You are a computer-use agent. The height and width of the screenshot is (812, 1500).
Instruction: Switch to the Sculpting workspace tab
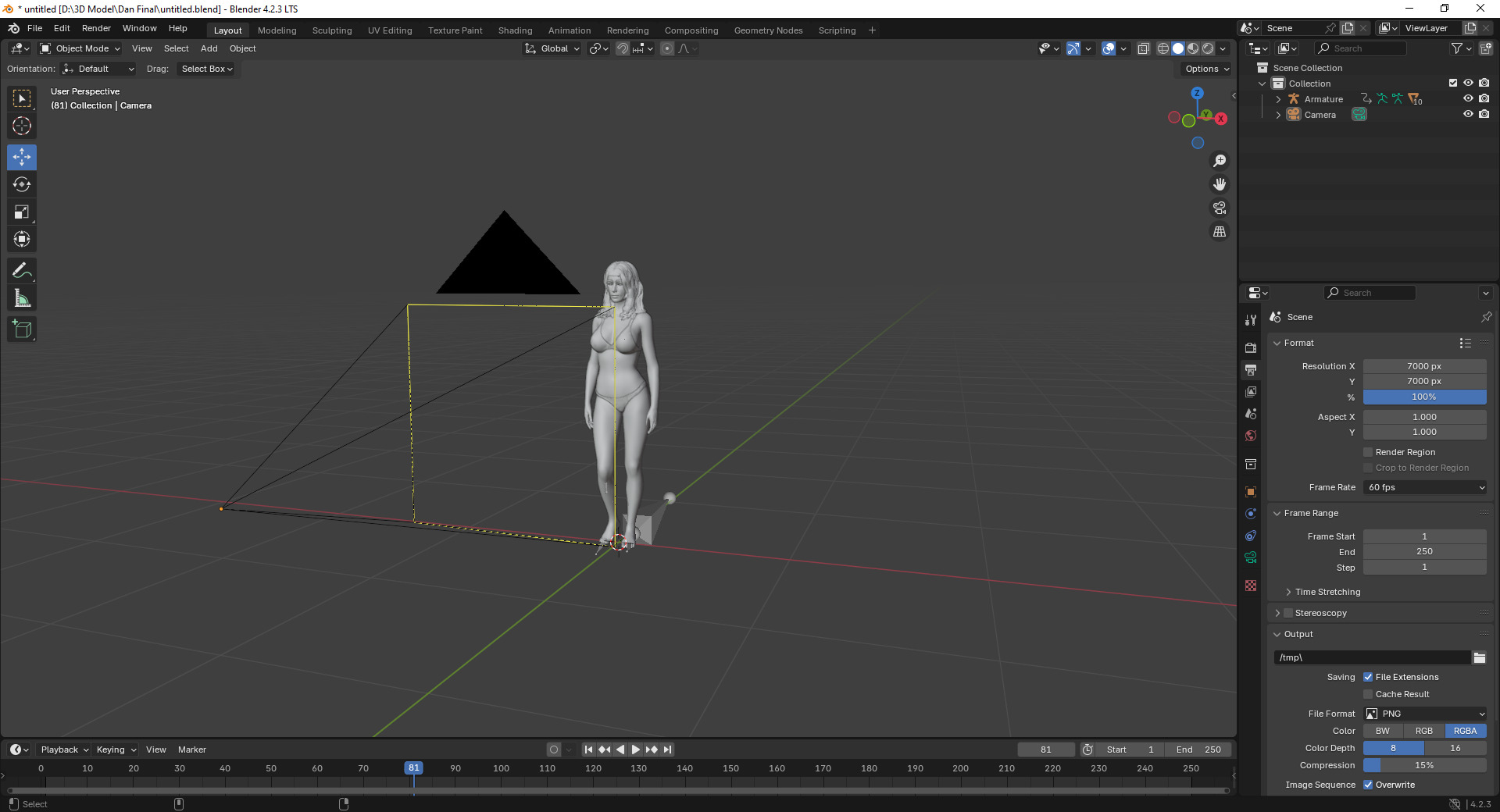(332, 30)
